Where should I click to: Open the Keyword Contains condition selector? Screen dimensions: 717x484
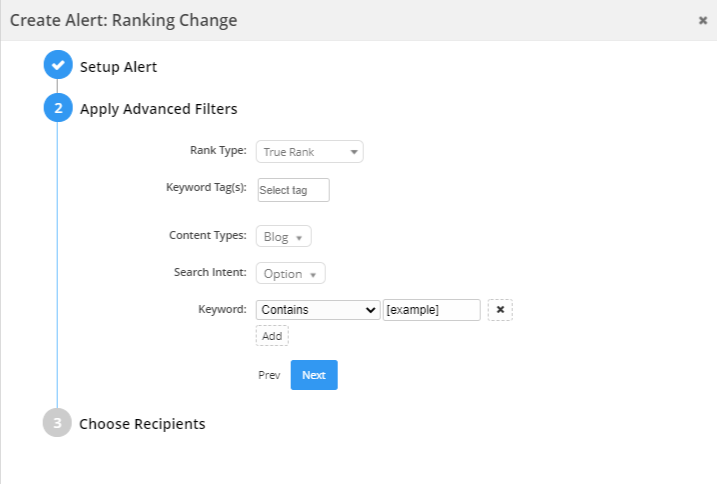(x=318, y=310)
